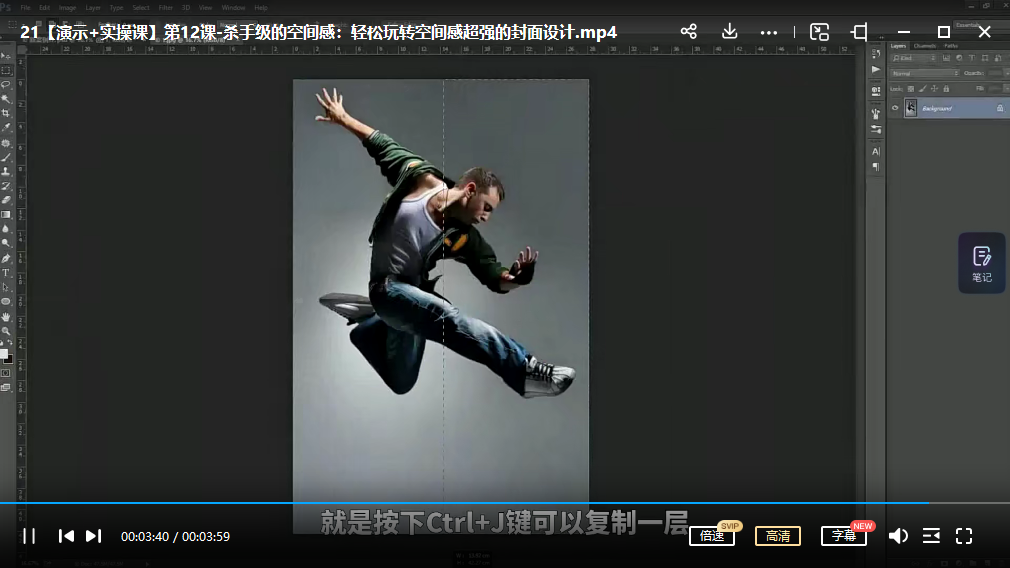1010x568 pixels.
Task: Open the Brush presets panel icon
Action: pyautogui.click(x=876, y=114)
